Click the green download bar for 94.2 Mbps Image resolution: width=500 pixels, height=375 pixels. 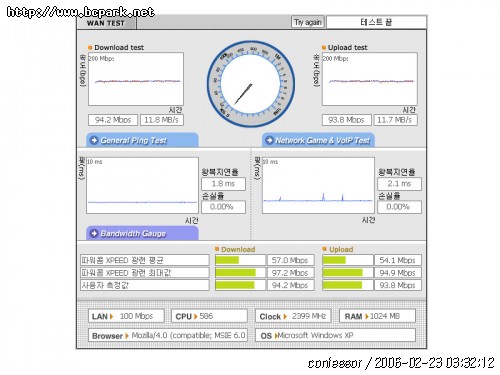point(235,285)
